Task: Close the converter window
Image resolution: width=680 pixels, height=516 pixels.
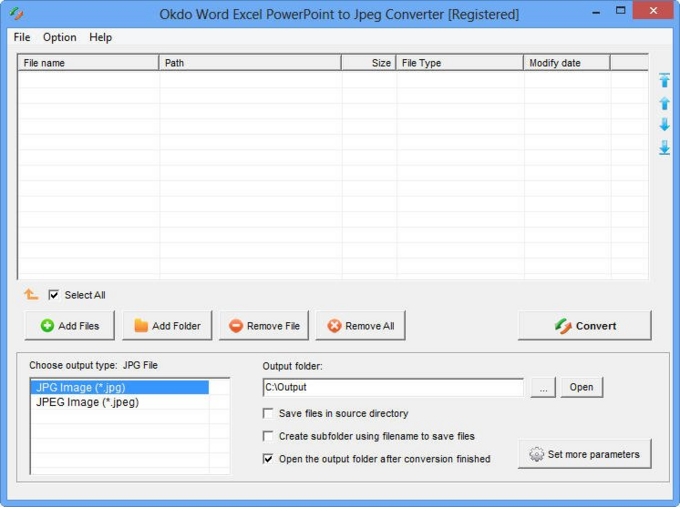Action: pos(653,10)
